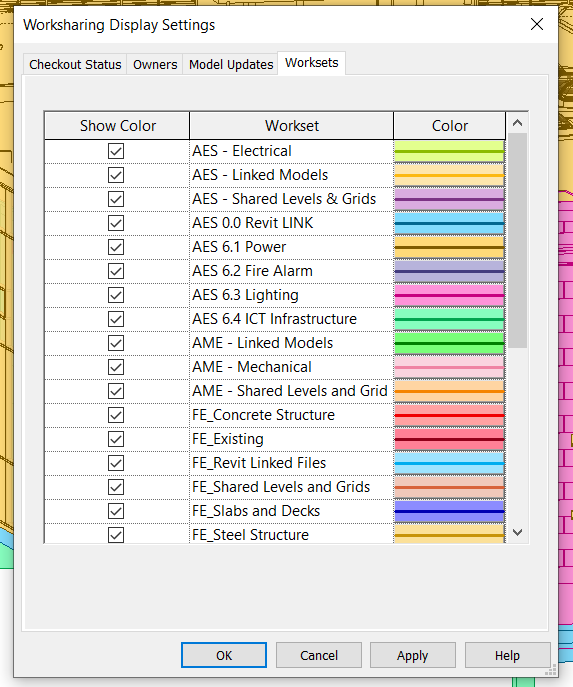573x687 pixels.
Task: Edit FE_Shared Levels and Grids color swatch
Action: click(449, 487)
